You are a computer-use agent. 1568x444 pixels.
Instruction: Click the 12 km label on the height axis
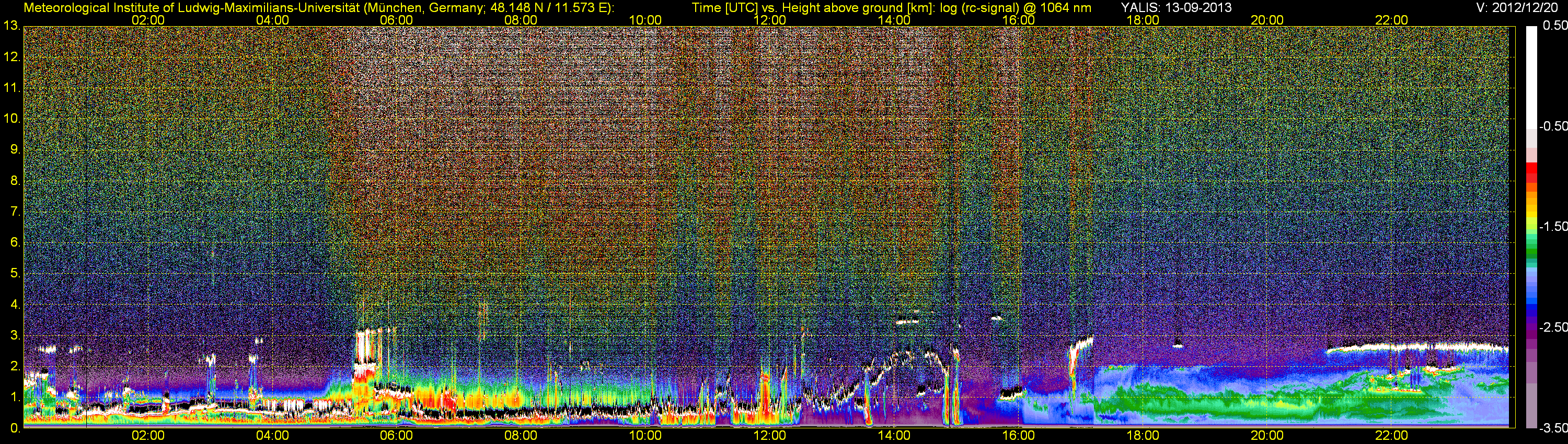pos(11,57)
